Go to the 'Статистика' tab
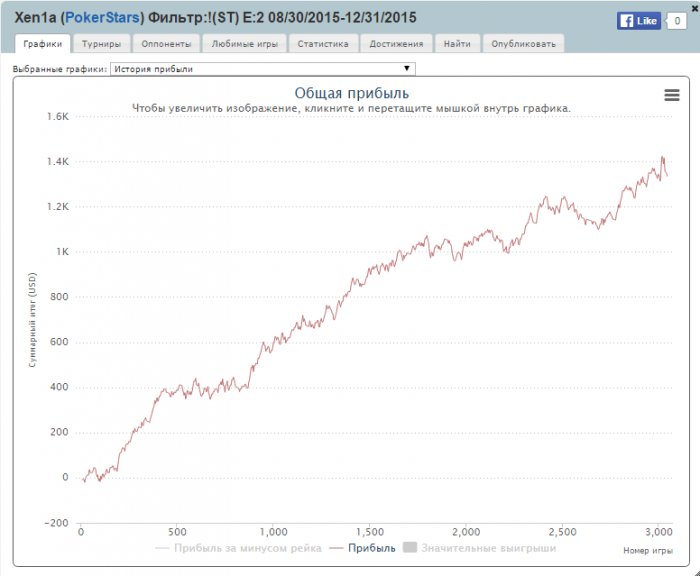Image resolution: width=700 pixels, height=576 pixels. point(322,44)
